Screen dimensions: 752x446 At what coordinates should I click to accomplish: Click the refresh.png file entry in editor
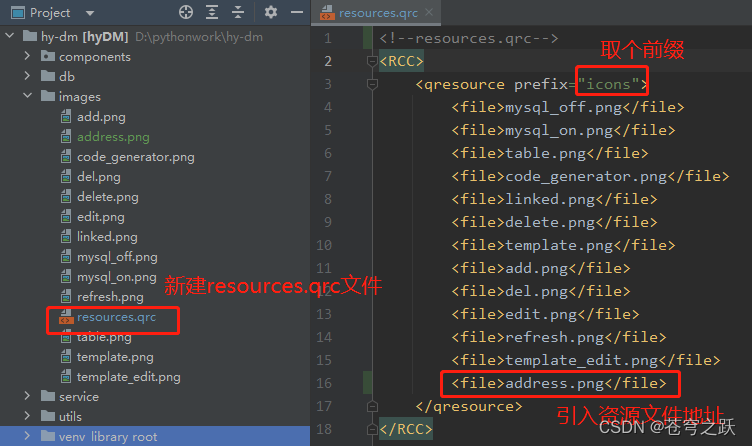pos(559,337)
